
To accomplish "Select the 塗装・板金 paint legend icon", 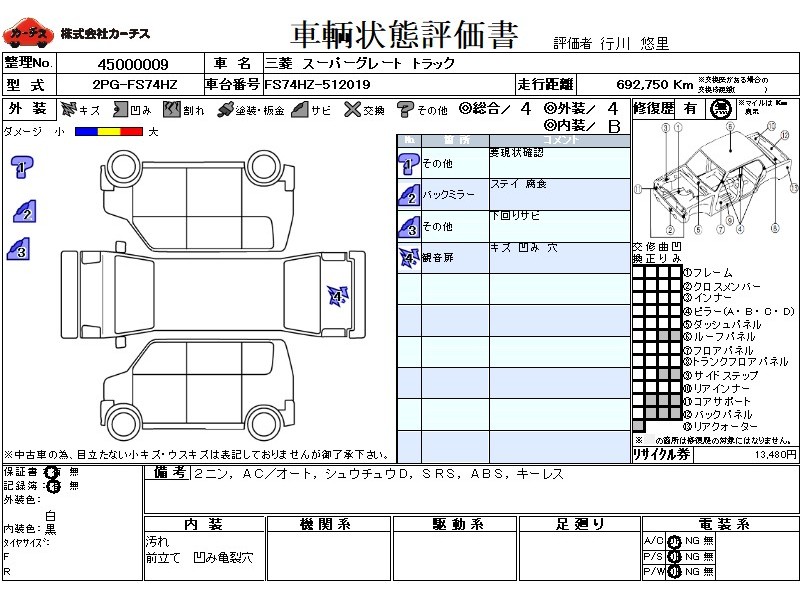I will (x=224, y=109).
